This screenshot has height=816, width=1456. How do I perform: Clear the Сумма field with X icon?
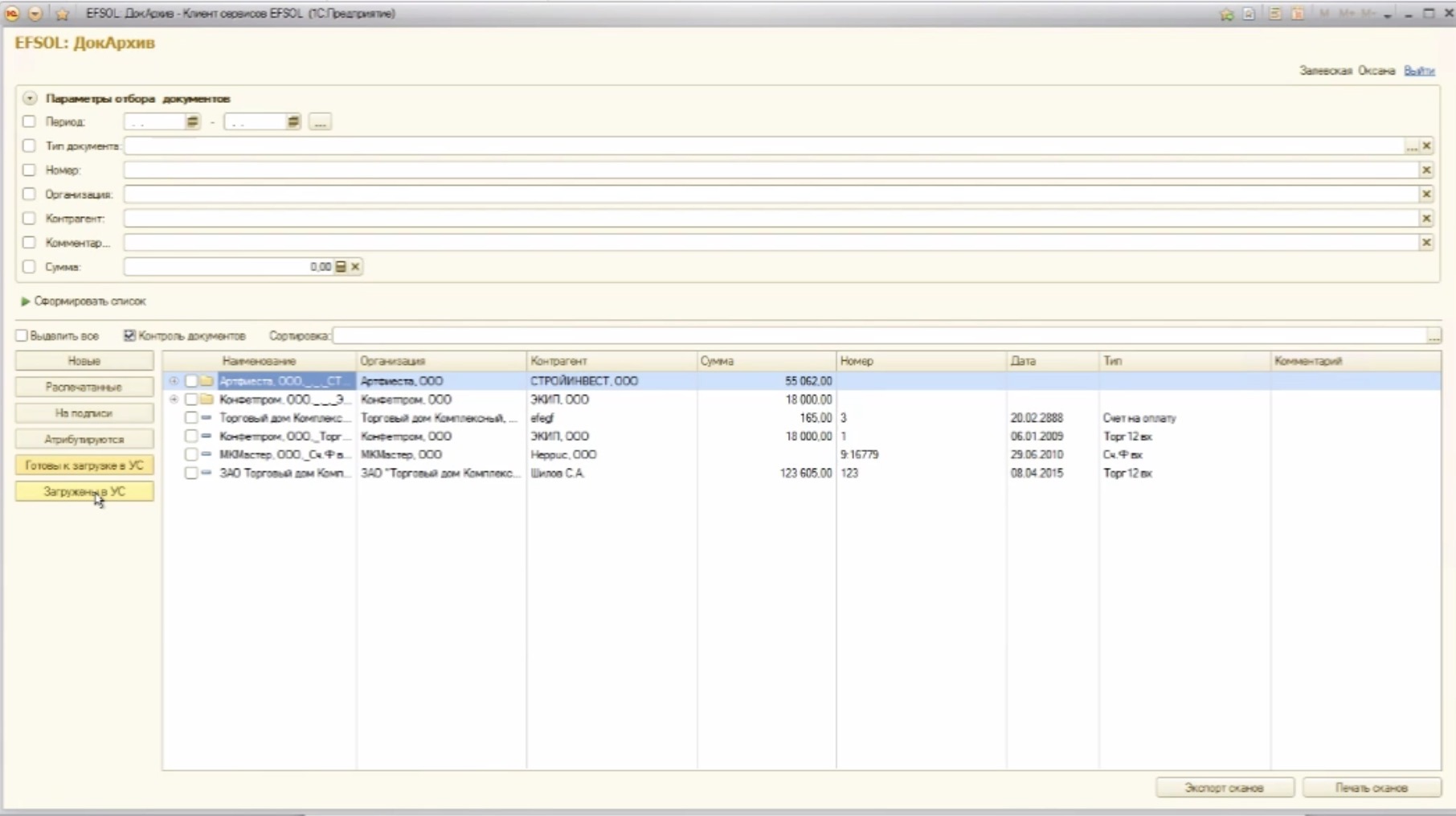coord(355,267)
